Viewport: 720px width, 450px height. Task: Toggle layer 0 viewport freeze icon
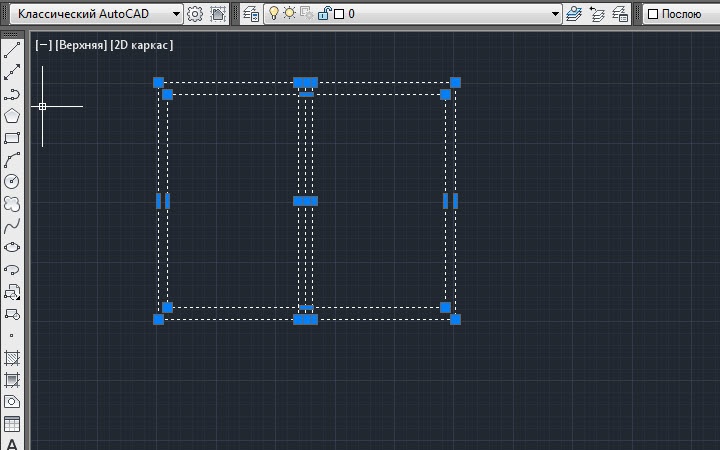pos(306,13)
